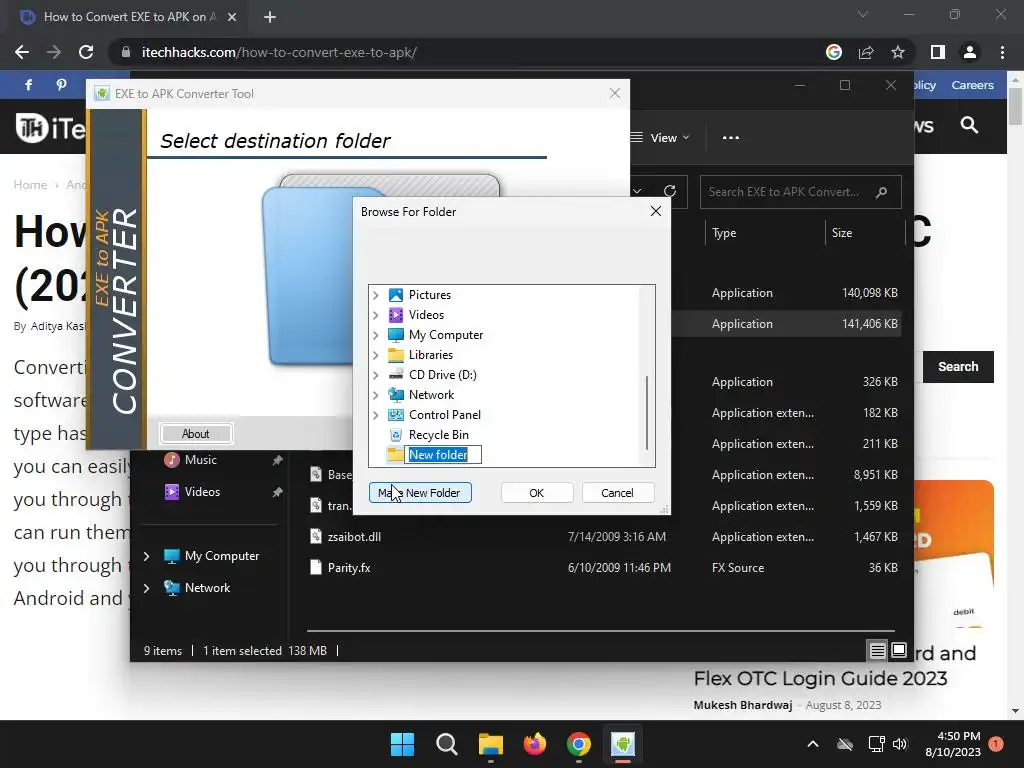This screenshot has height=768, width=1024.
Task: Expand the Pictures tree node
Action: (x=376, y=295)
